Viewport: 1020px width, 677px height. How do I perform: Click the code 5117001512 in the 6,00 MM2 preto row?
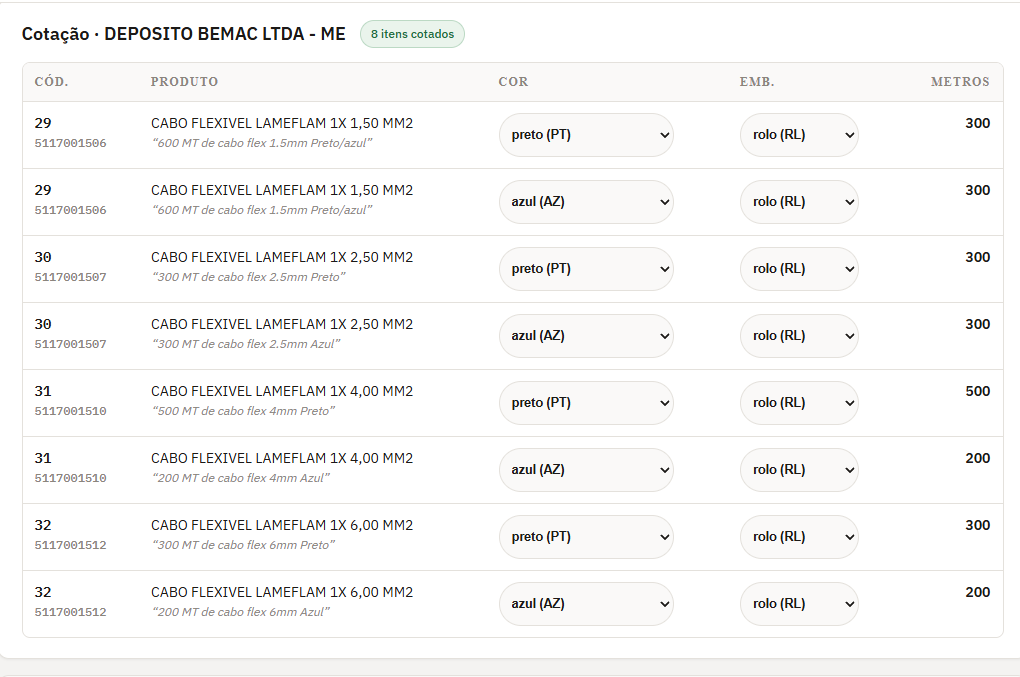(x=70, y=545)
